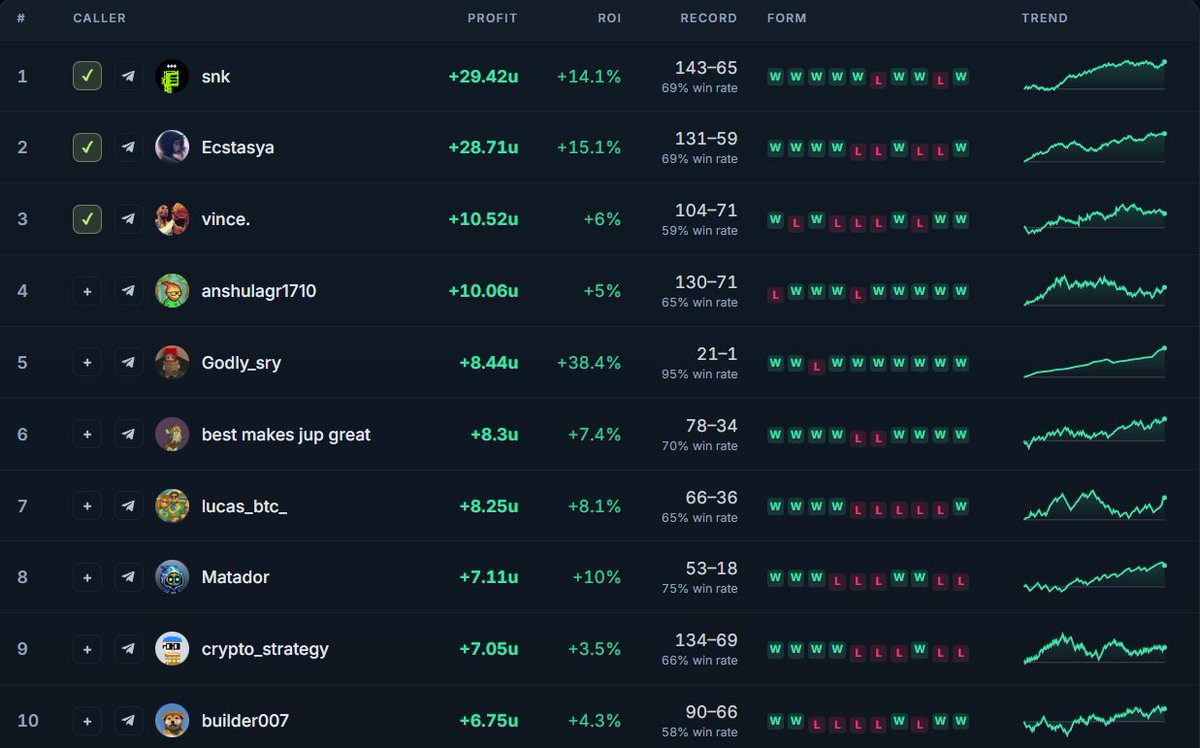Click lucas_btc_'s trend sparkline chart

1094,505
